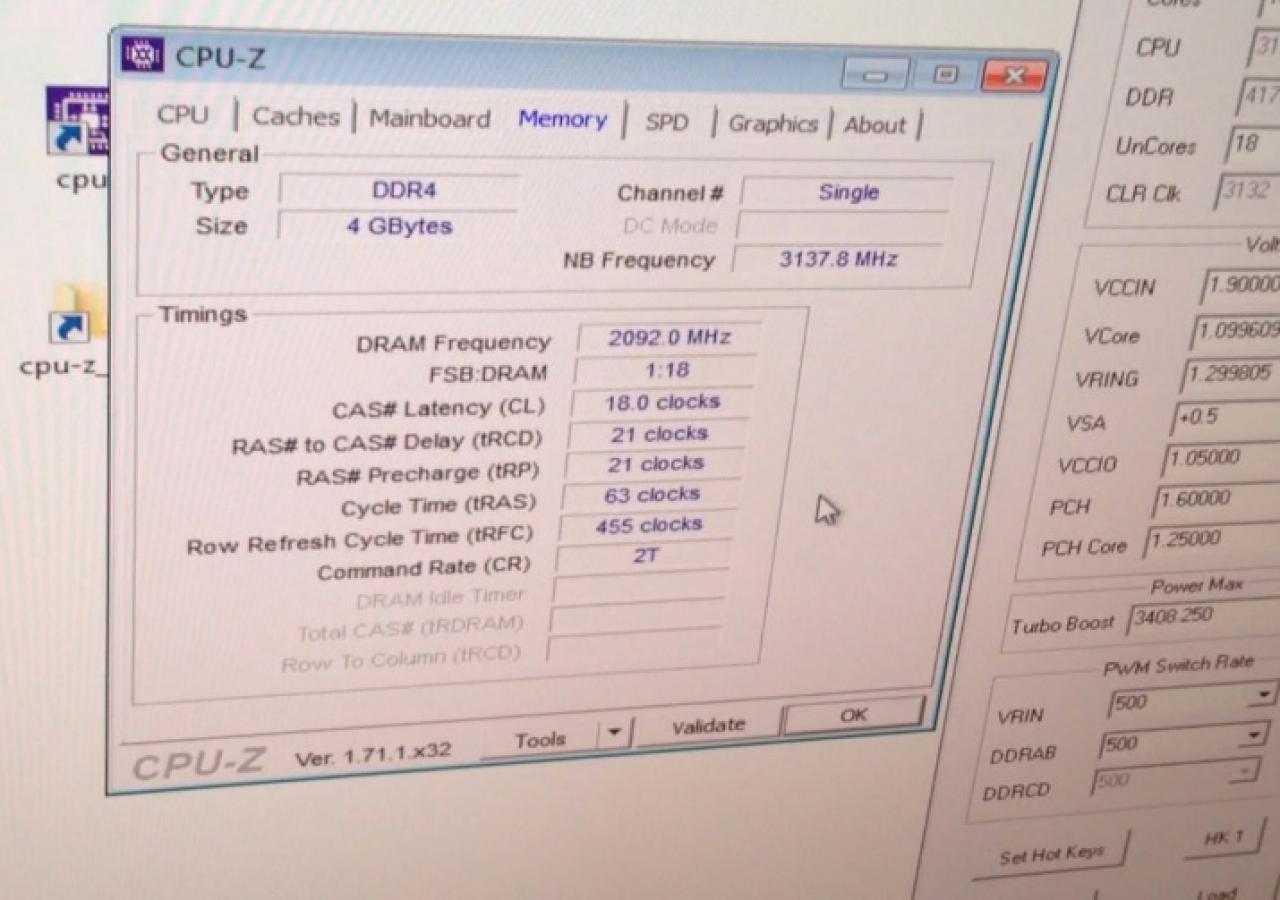Click the PCH Core 1.25000 field
Viewport: 1280px width, 900px height.
point(1212,539)
